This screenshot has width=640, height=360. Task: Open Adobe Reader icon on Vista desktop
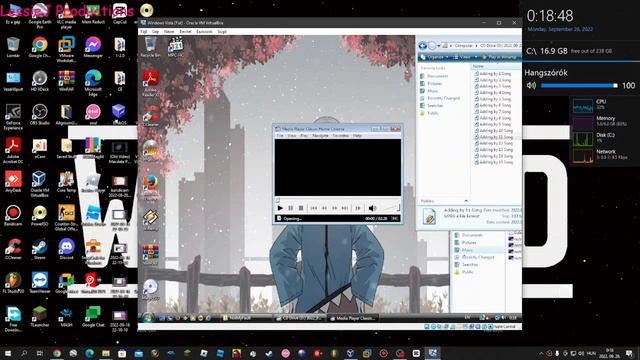[151, 83]
